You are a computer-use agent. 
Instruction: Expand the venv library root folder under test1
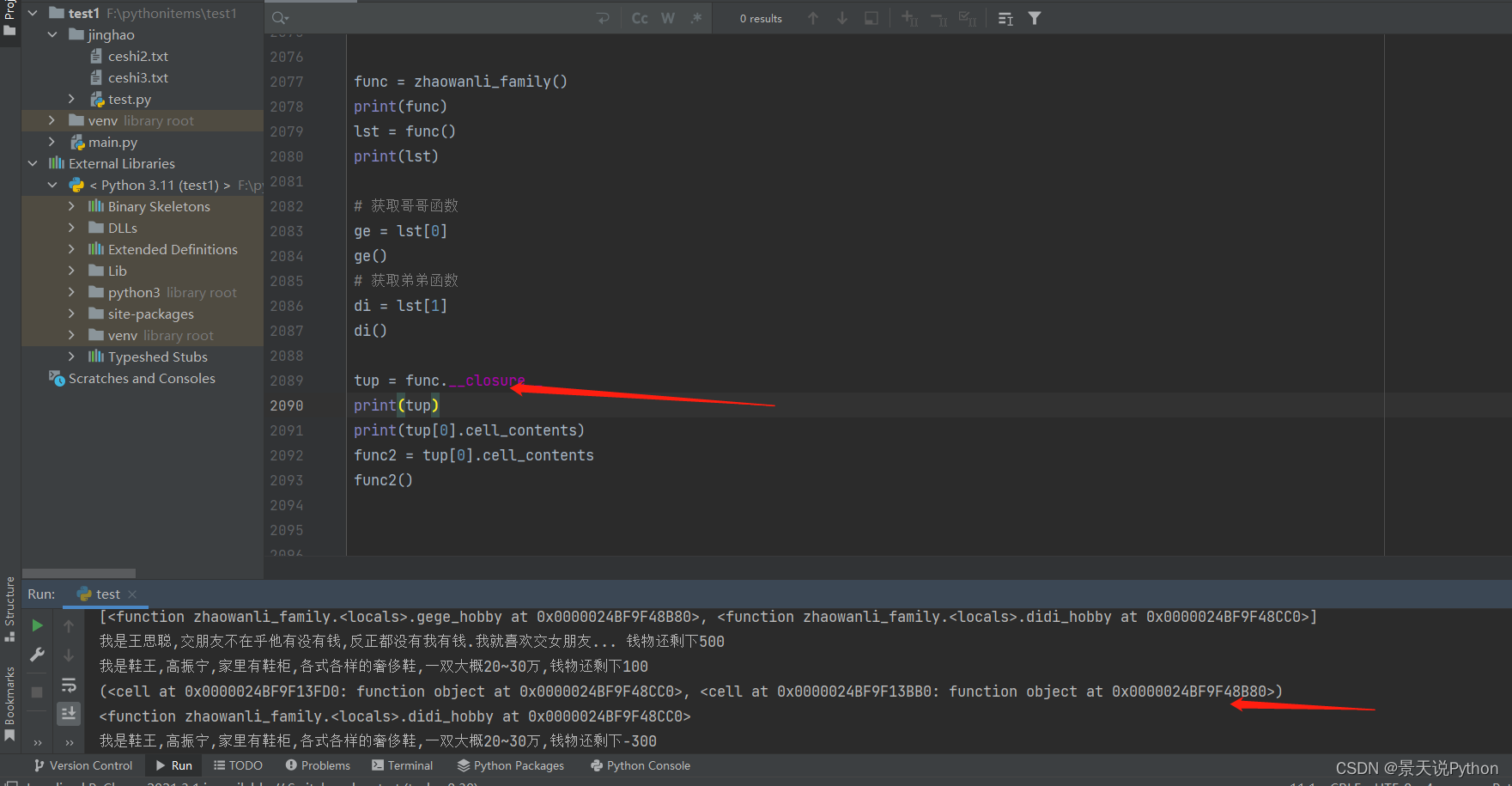[52, 120]
